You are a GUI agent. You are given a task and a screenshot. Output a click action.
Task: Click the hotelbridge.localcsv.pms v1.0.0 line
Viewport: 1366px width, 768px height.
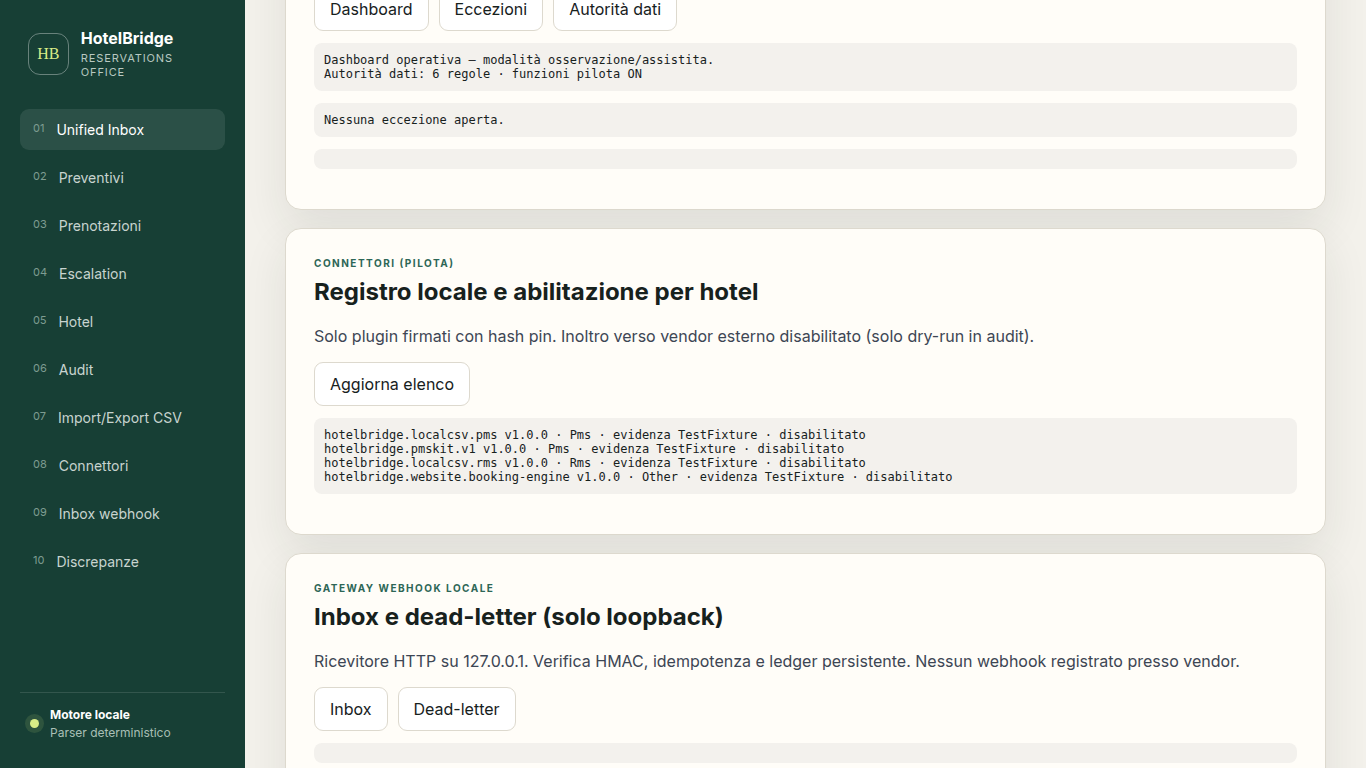coord(595,435)
